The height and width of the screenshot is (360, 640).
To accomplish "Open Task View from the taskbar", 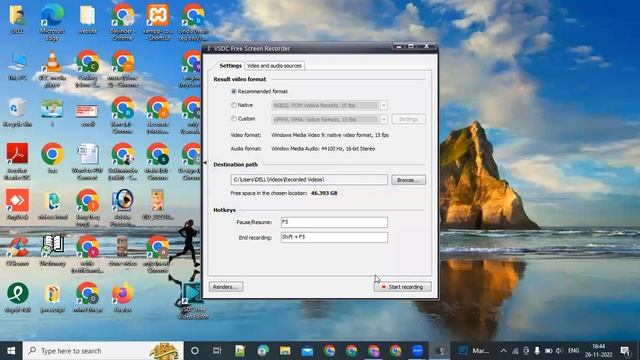I will [217, 351].
